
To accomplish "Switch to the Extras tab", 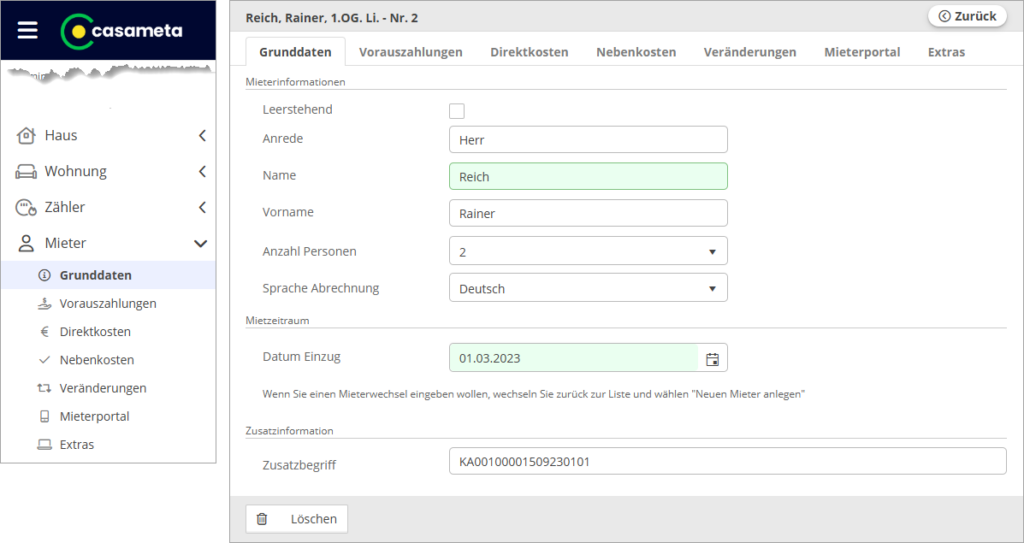I will coord(946,52).
